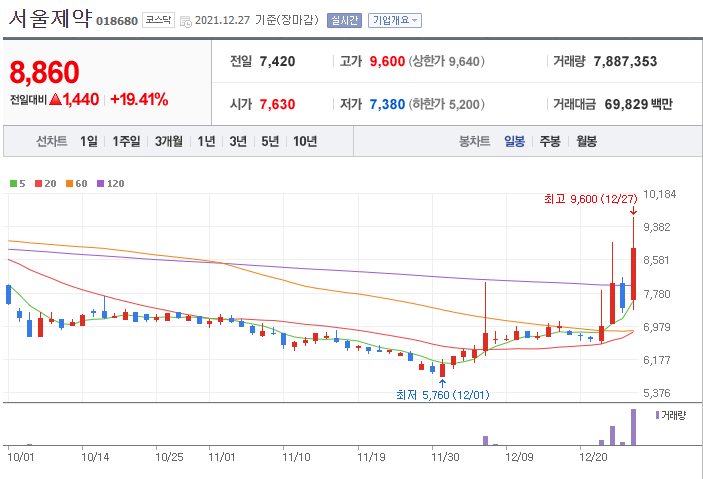Switch to 주봉 weekly candle chart
This screenshot has width=703, height=479.
click(550, 141)
